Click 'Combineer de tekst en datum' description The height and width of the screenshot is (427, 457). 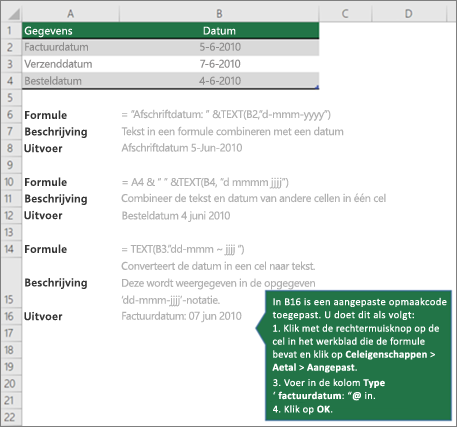(x=253, y=199)
